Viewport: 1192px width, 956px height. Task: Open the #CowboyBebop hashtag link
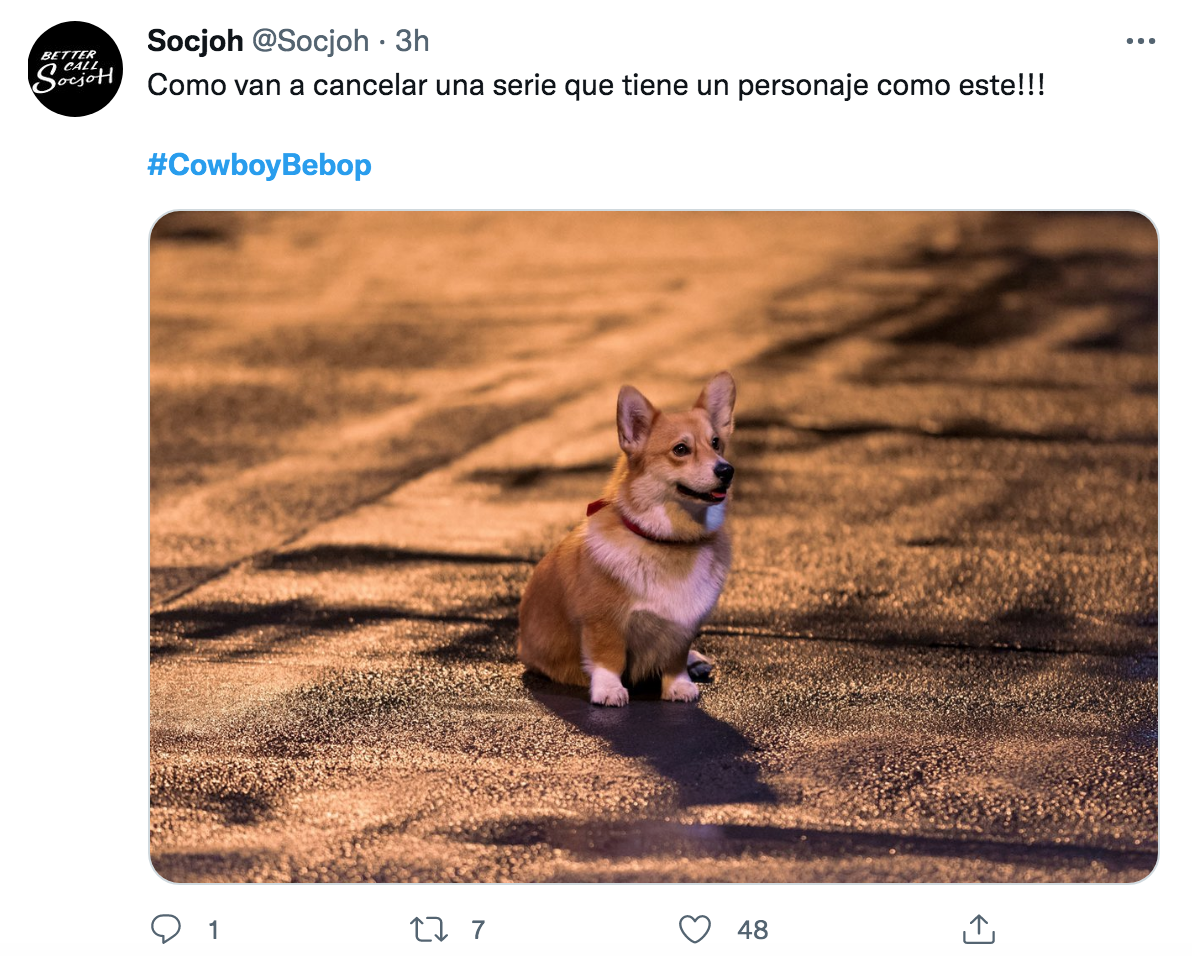point(259,165)
